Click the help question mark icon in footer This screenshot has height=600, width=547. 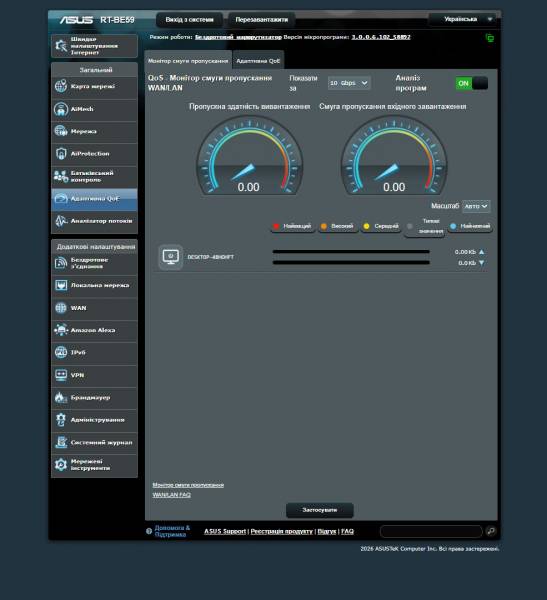pos(149,531)
